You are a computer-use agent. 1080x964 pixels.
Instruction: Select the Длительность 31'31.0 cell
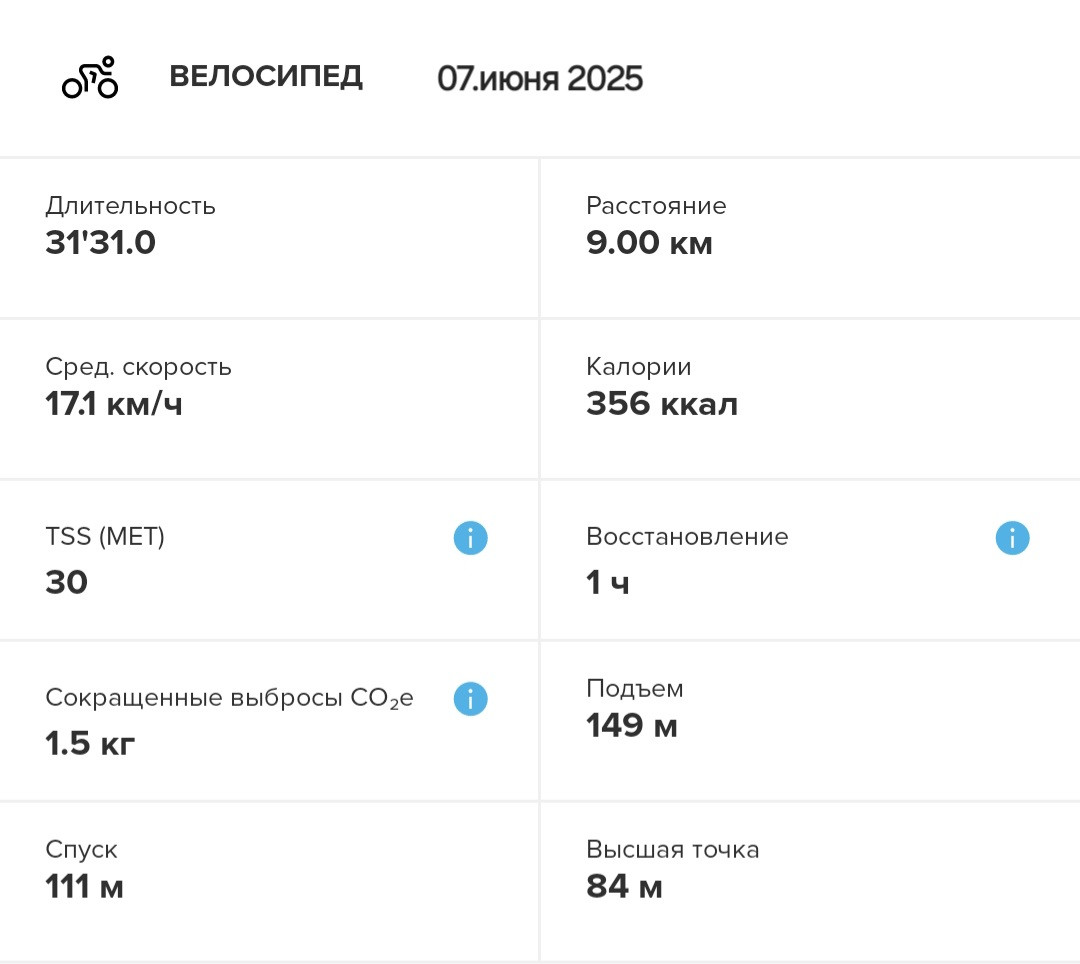point(269,238)
